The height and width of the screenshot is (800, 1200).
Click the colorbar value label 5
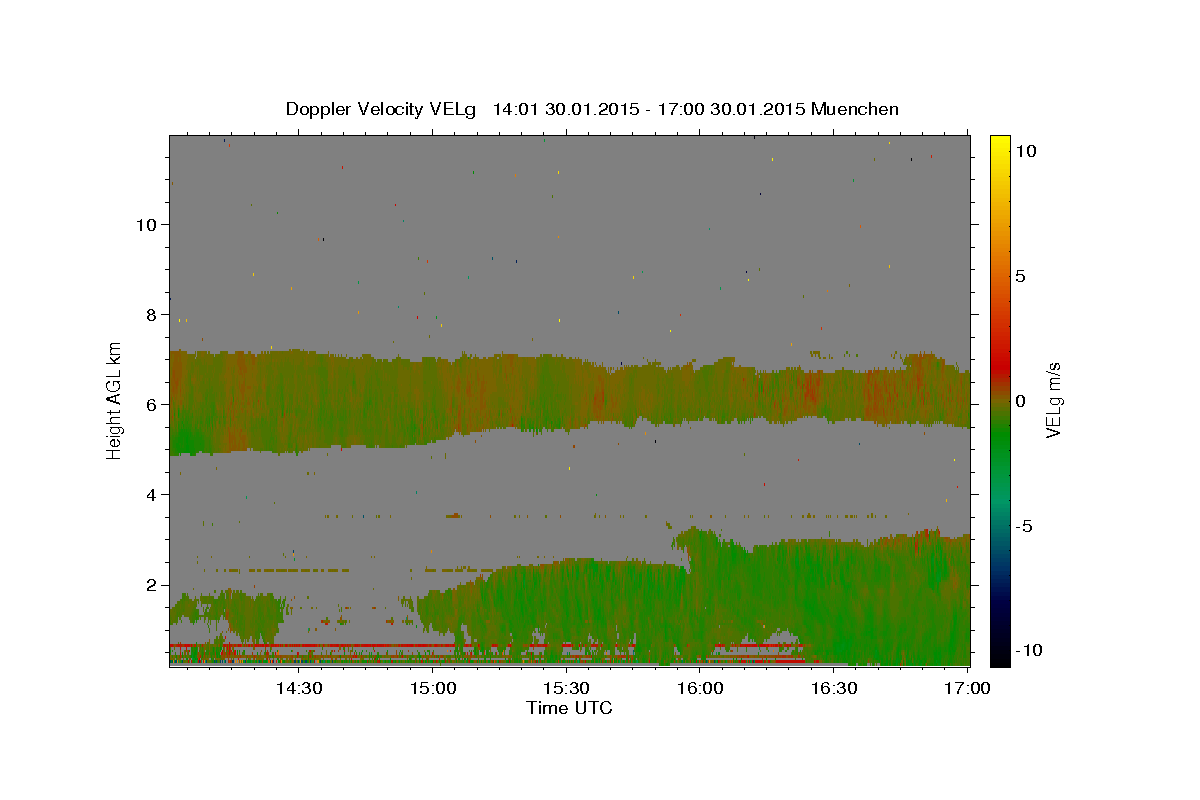[x=1020, y=276]
